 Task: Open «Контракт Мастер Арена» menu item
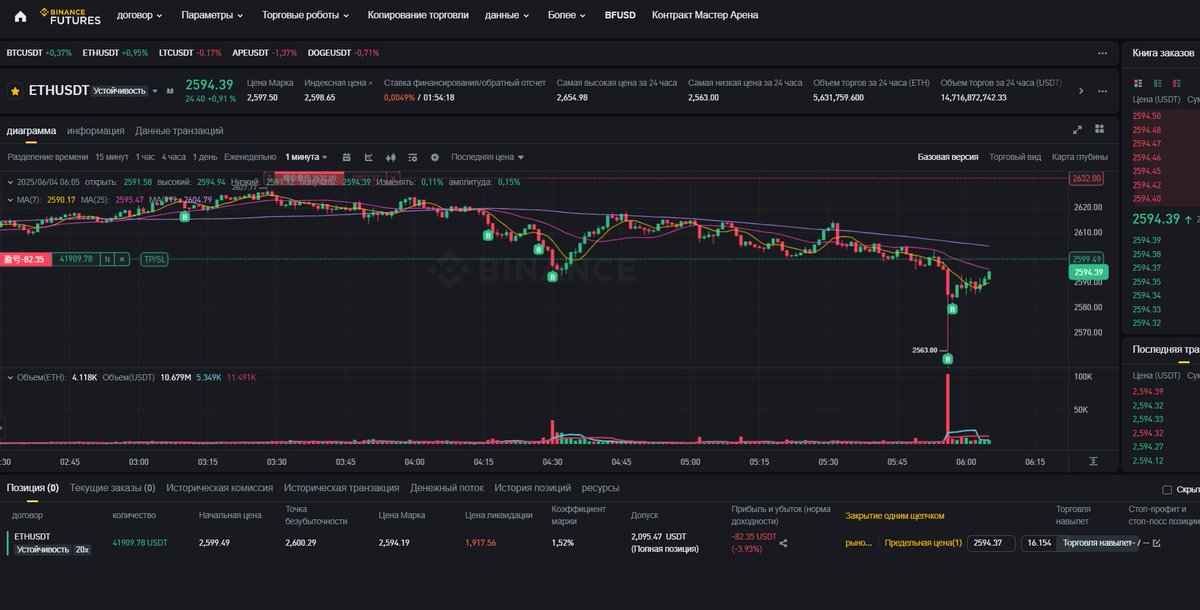click(x=705, y=15)
